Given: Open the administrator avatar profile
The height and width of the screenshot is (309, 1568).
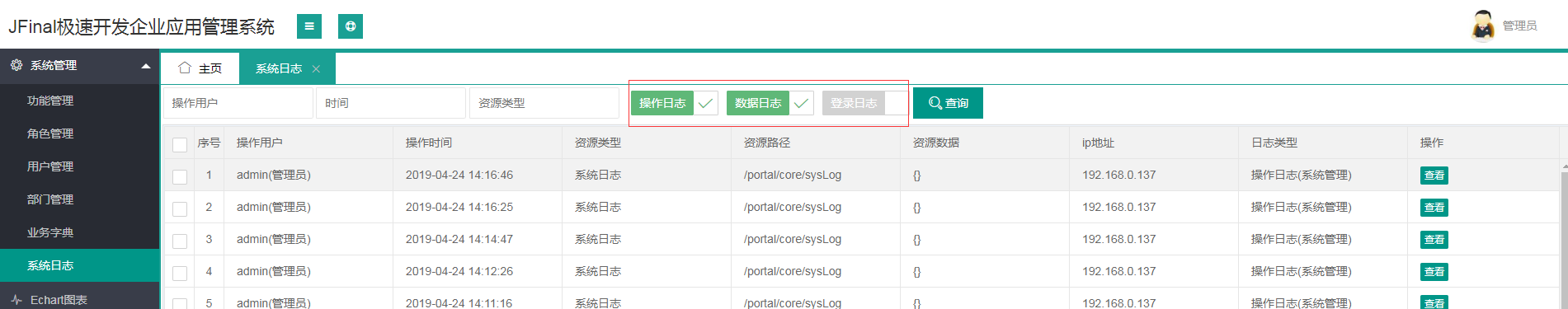Looking at the screenshot, I should pos(1483,26).
